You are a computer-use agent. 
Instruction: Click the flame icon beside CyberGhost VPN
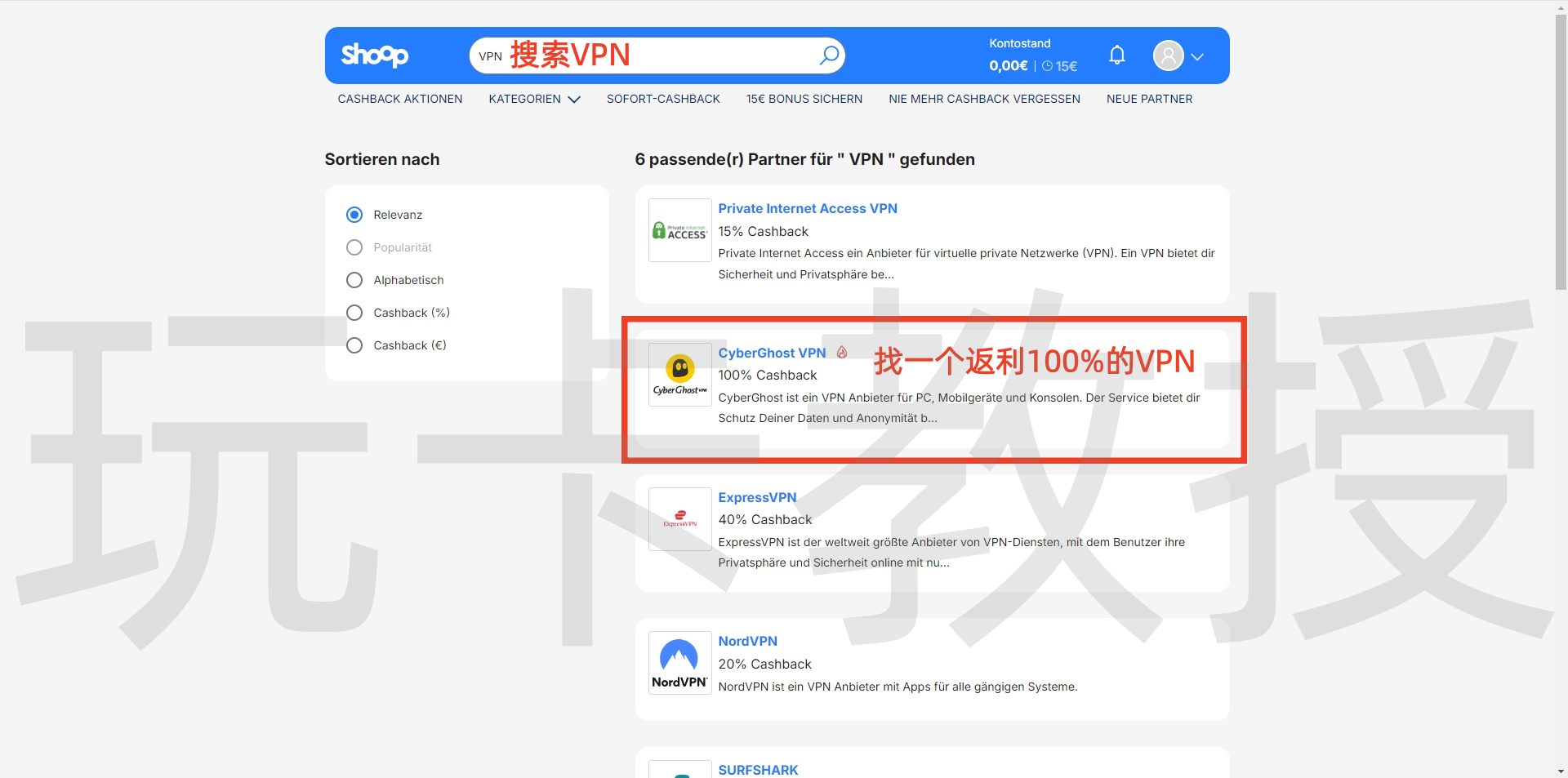click(x=842, y=353)
